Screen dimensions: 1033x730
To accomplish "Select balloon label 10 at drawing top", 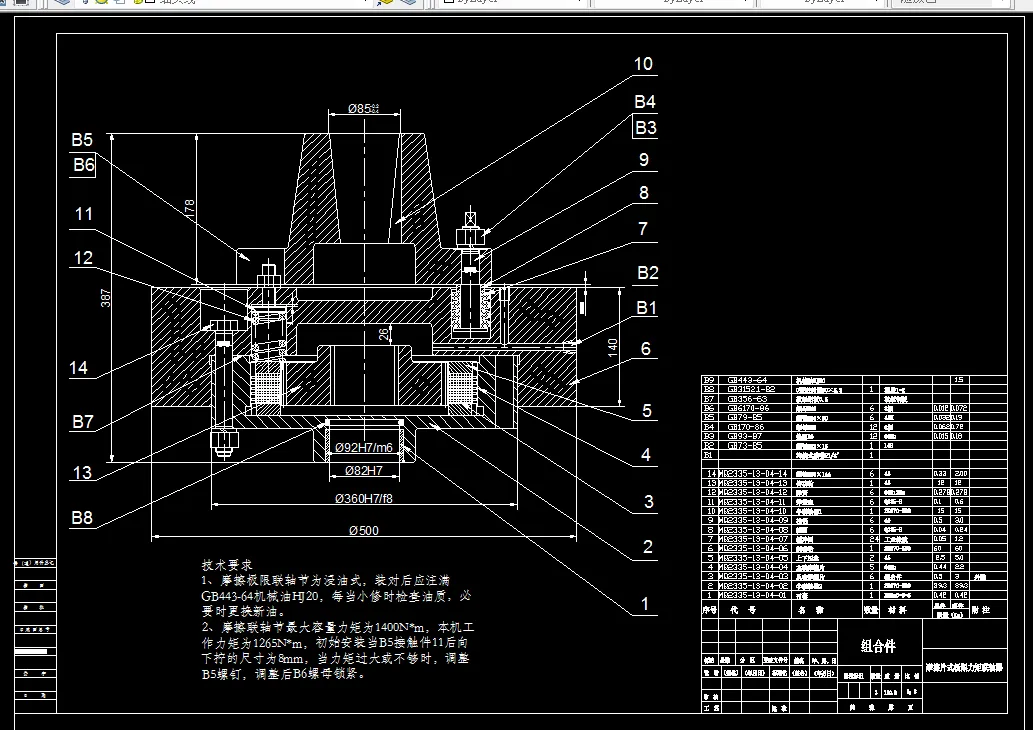I will [642, 63].
